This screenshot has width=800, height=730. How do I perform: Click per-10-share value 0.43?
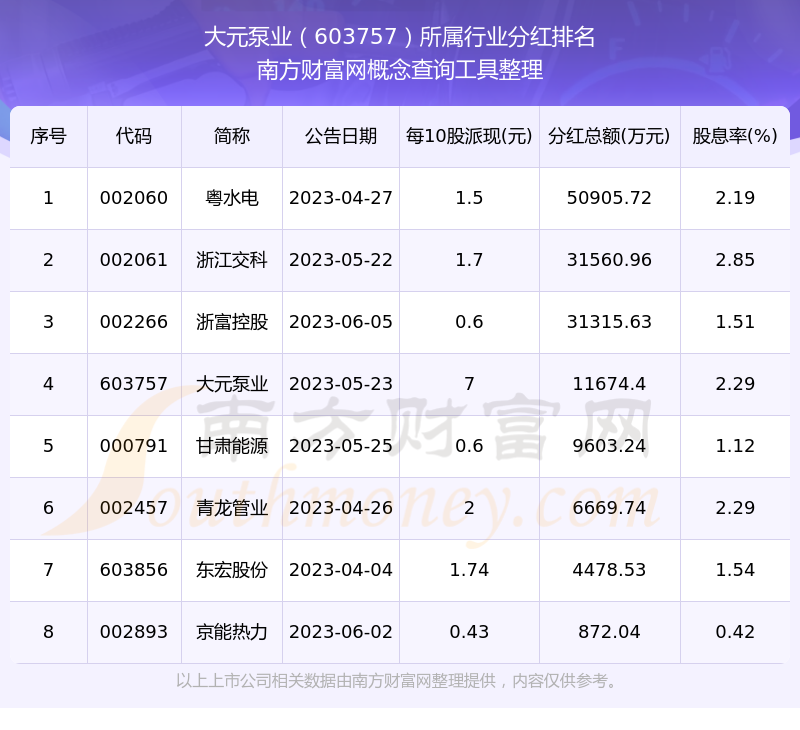(x=469, y=632)
